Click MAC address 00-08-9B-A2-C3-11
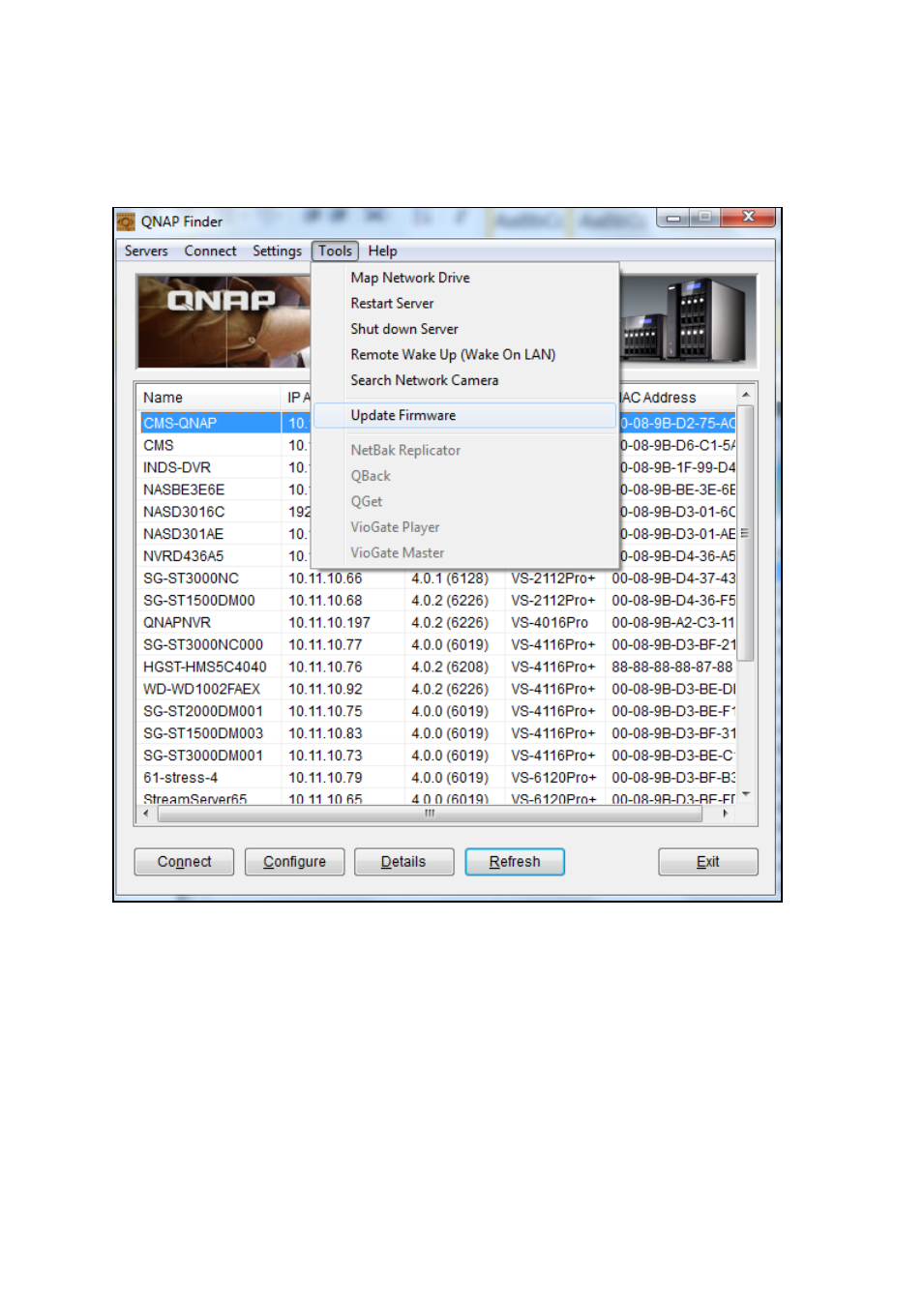 click(x=673, y=623)
